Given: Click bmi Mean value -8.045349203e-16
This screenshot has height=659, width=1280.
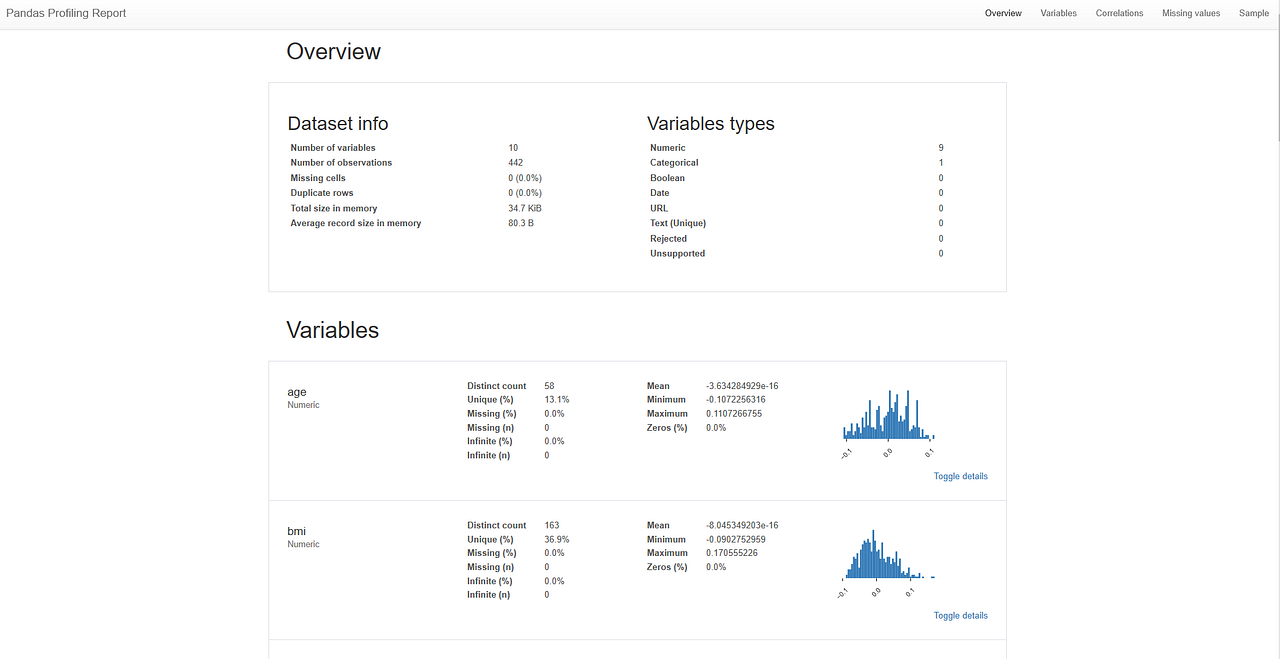Looking at the screenshot, I should tap(742, 525).
